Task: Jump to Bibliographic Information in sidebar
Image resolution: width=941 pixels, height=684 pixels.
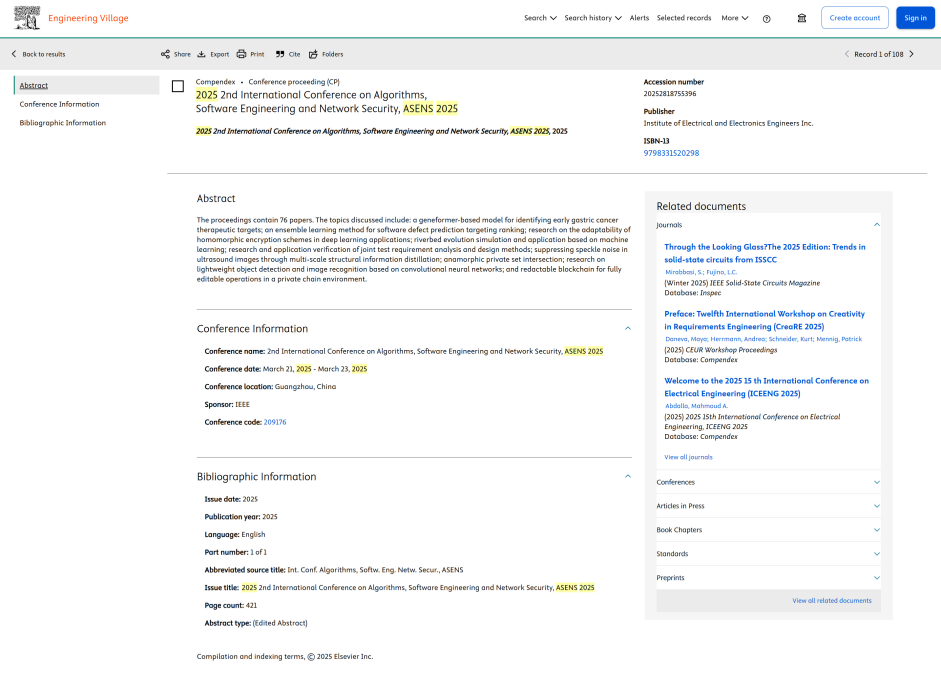Action: [x=62, y=123]
